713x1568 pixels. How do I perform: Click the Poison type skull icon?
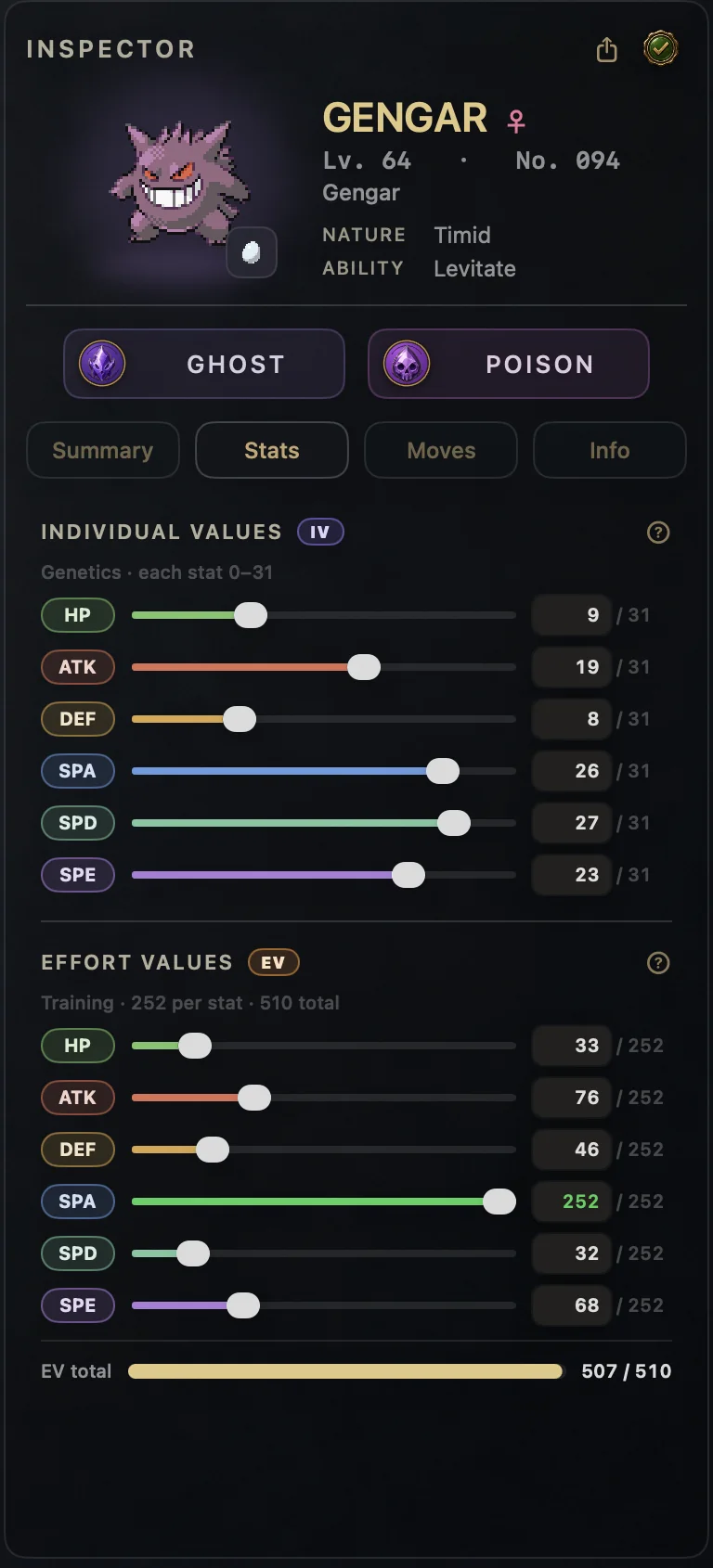tap(407, 364)
